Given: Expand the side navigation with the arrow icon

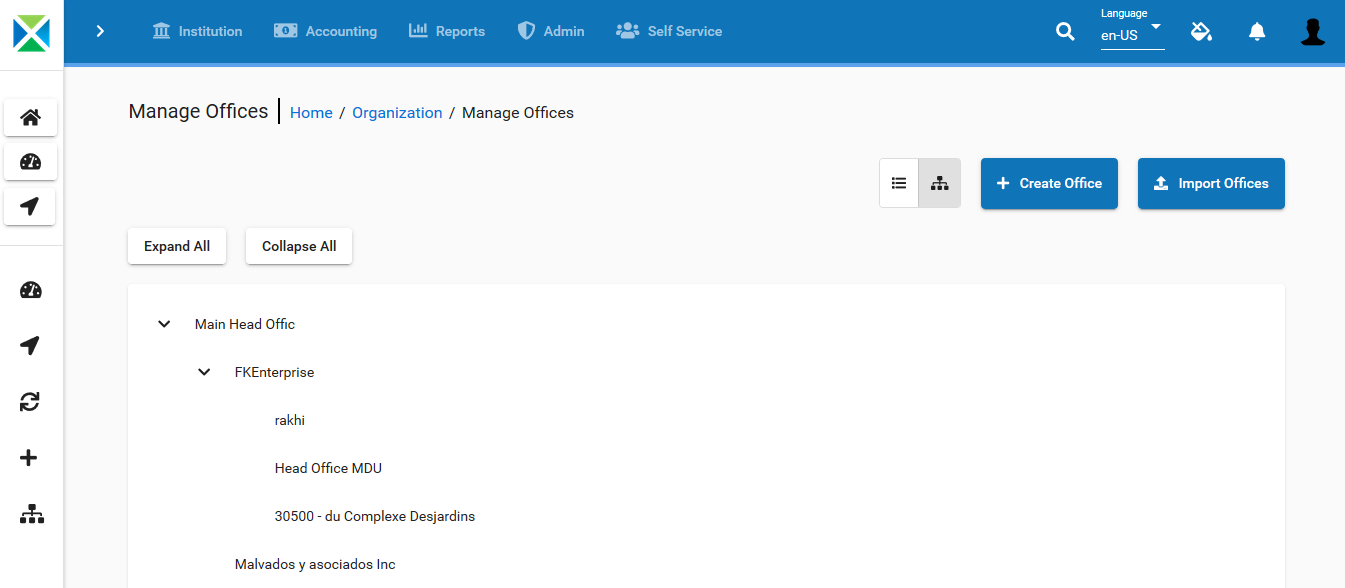Looking at the screenshot, I should coord(100,31).
